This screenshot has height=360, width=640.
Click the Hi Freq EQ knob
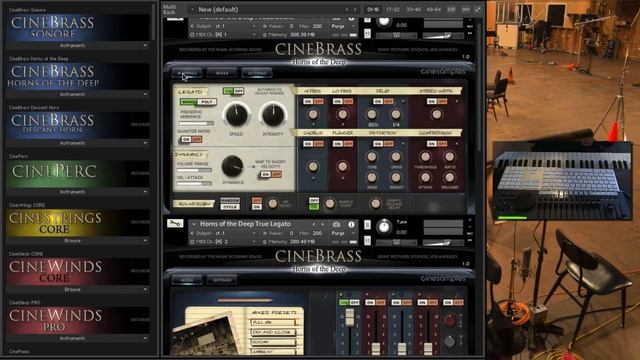point(313,115)
